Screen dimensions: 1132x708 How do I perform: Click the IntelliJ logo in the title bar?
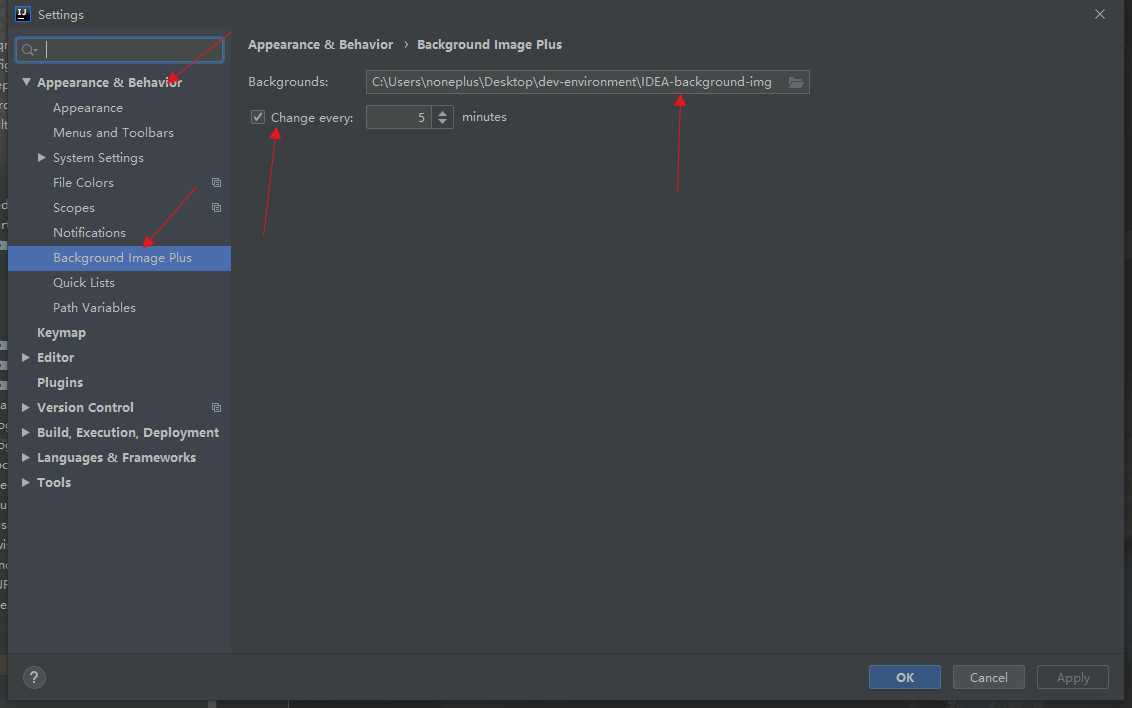pos(22,14)
